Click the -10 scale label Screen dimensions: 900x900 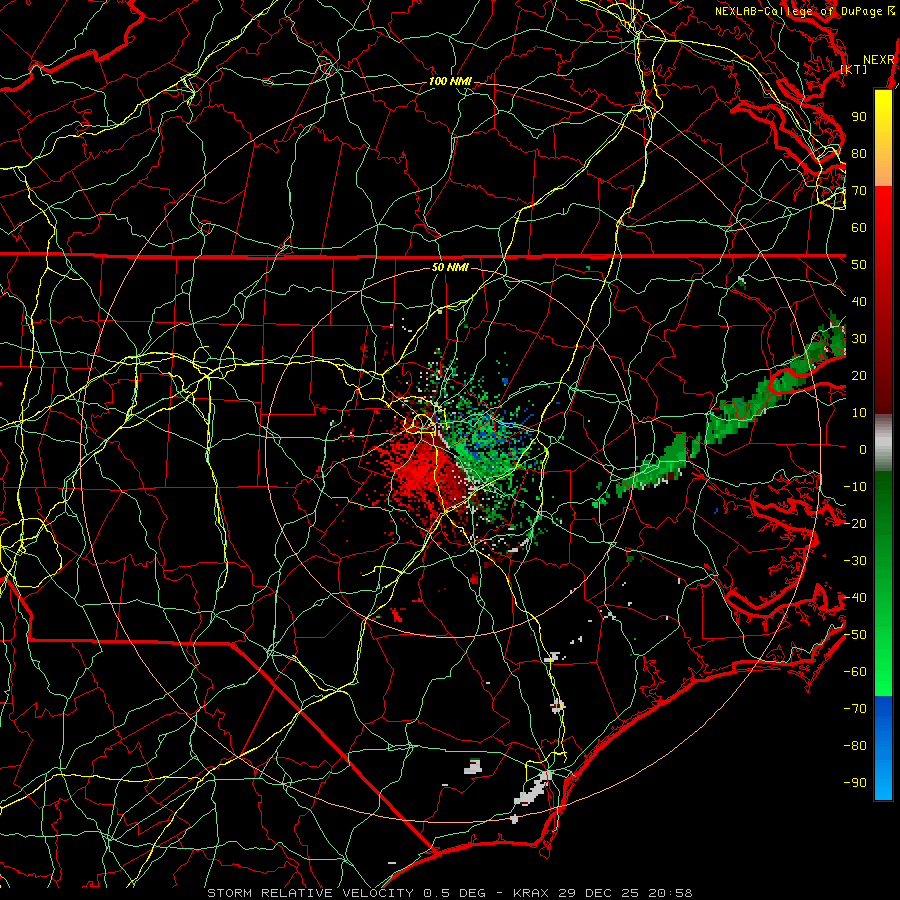(x=855, y=486)
